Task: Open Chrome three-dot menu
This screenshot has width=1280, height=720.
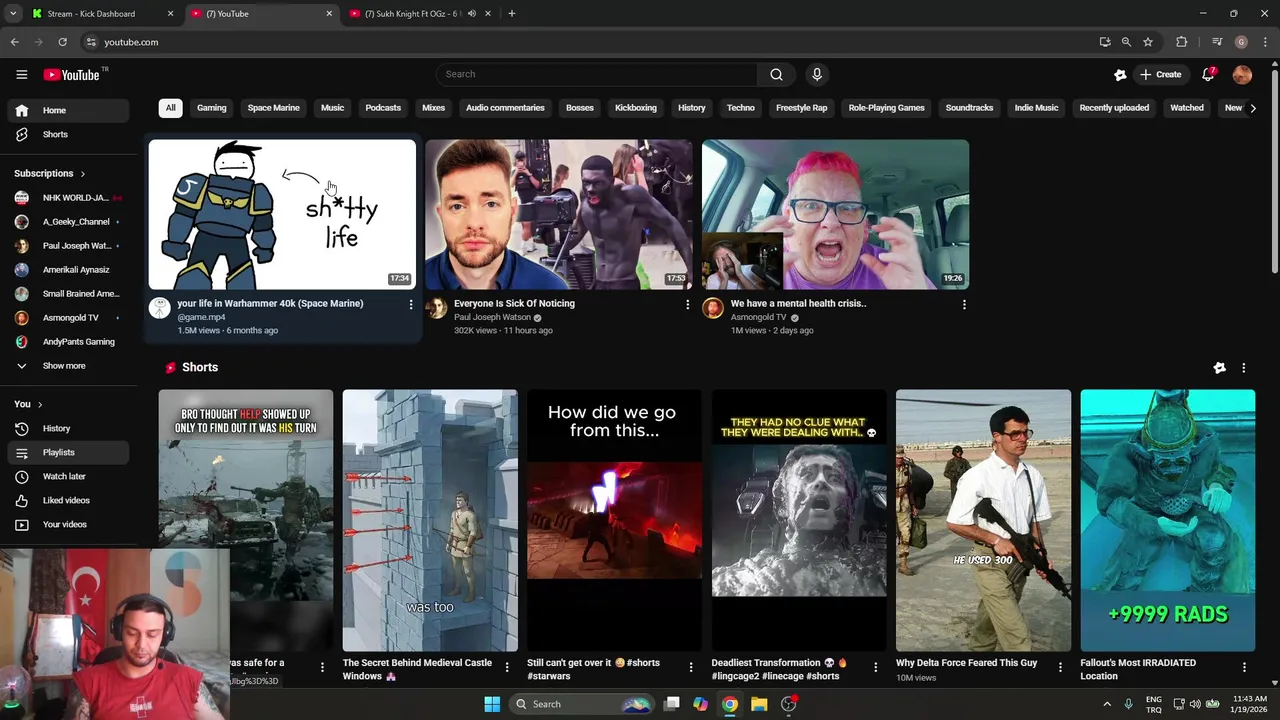Action: [x=1265, y=42]
